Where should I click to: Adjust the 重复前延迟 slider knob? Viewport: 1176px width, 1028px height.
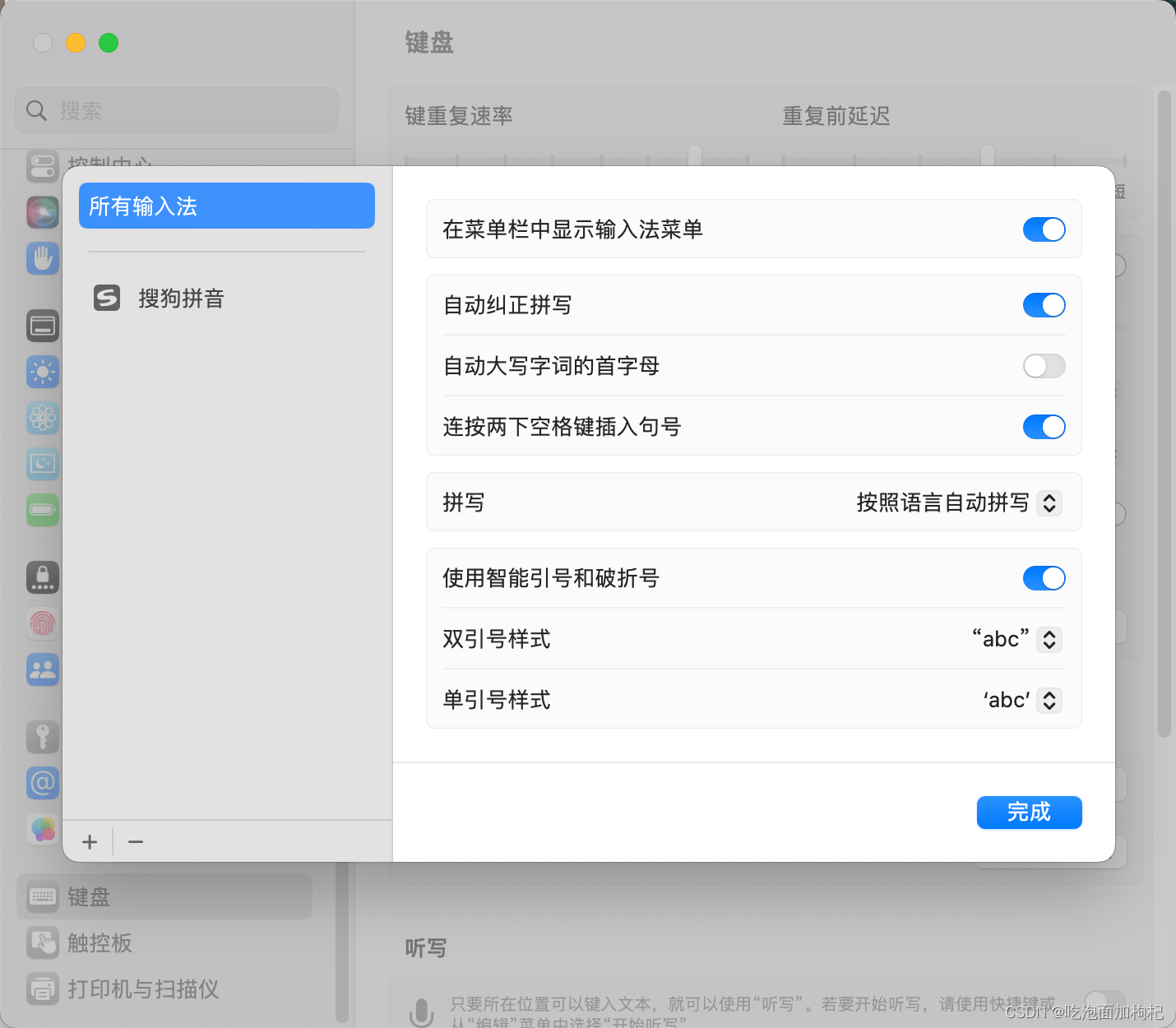[x=988, y=155]
